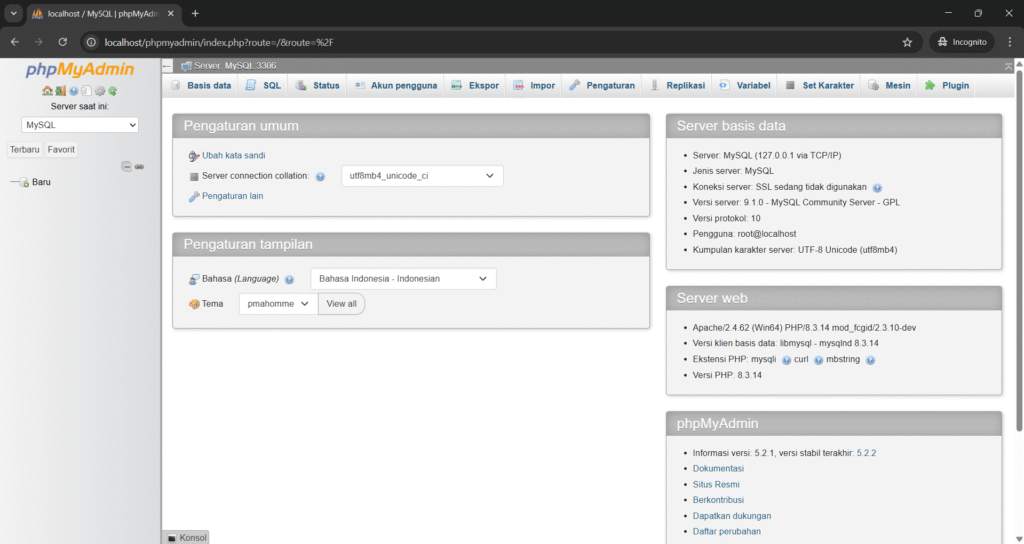Screen dimensions: 1024x544
Task: Click the Favorit button
Action: (61, 150)
